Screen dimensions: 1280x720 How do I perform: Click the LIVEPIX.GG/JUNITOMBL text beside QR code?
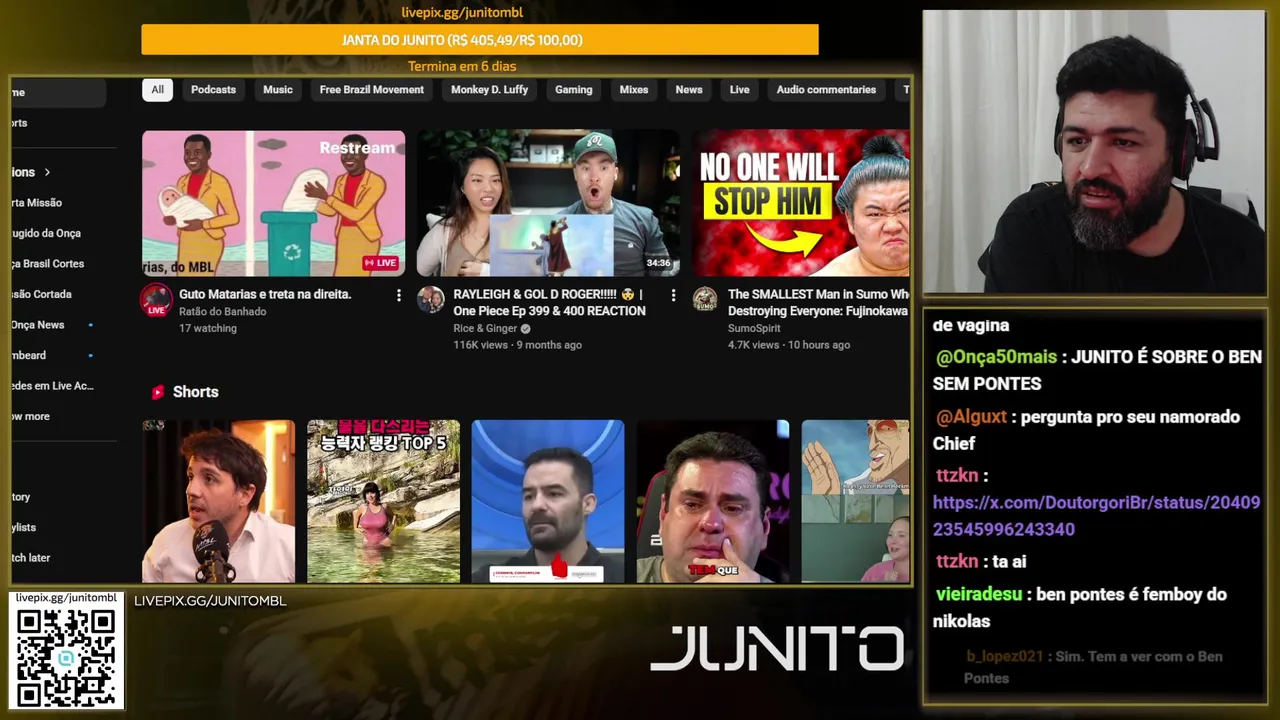[210, 601]
